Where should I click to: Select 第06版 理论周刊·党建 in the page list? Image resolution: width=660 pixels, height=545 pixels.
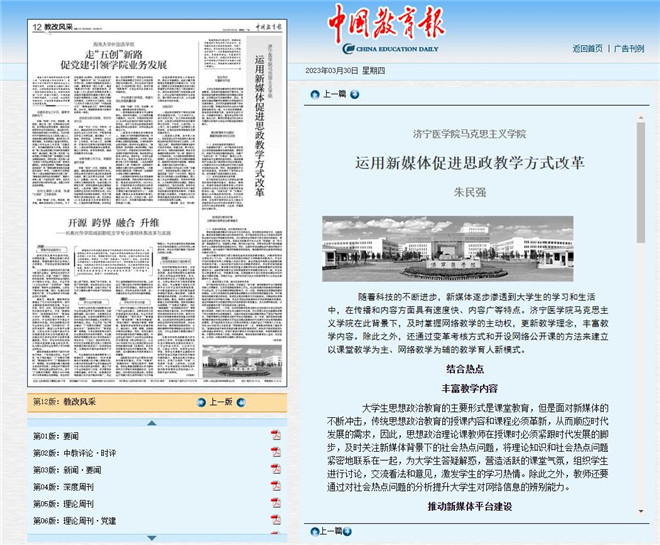(75, 519)
